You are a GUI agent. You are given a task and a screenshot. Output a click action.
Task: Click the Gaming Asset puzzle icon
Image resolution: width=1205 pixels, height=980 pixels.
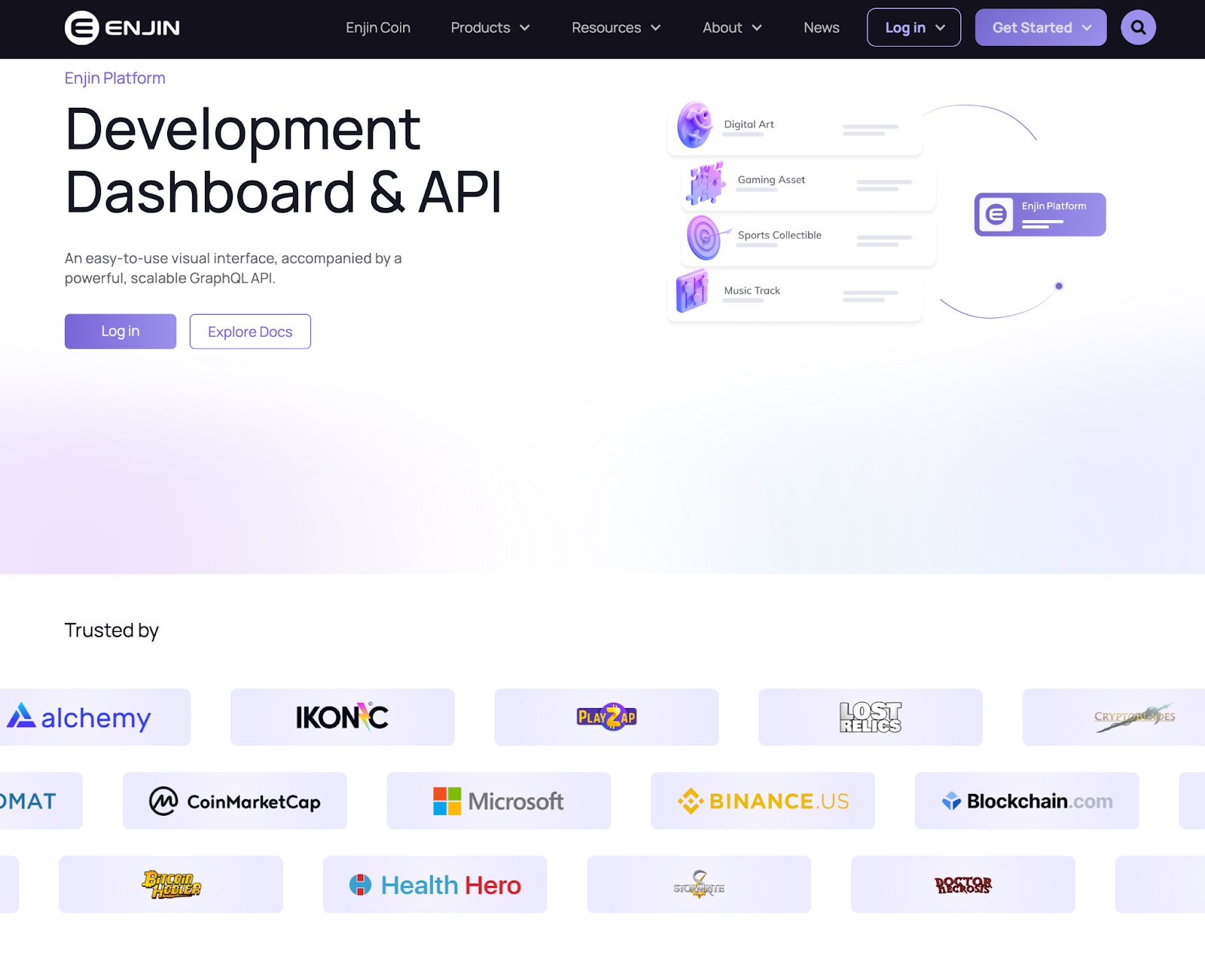coord(706,183)
